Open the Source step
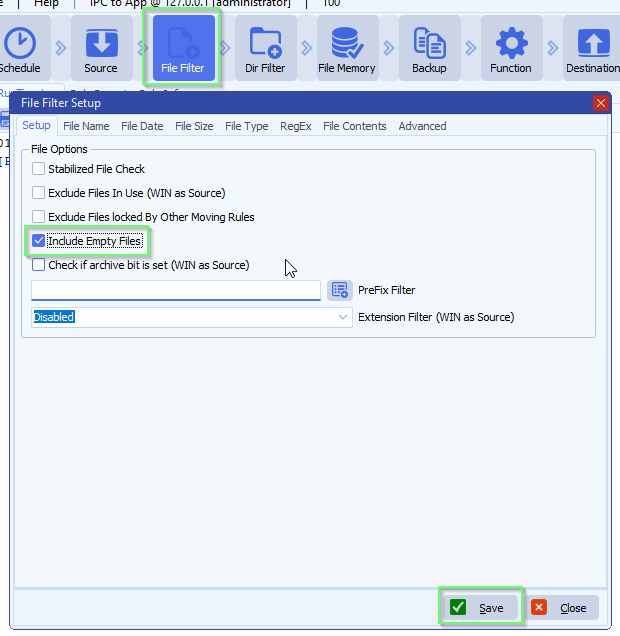 pyautogui.click(x=101, y=48)
